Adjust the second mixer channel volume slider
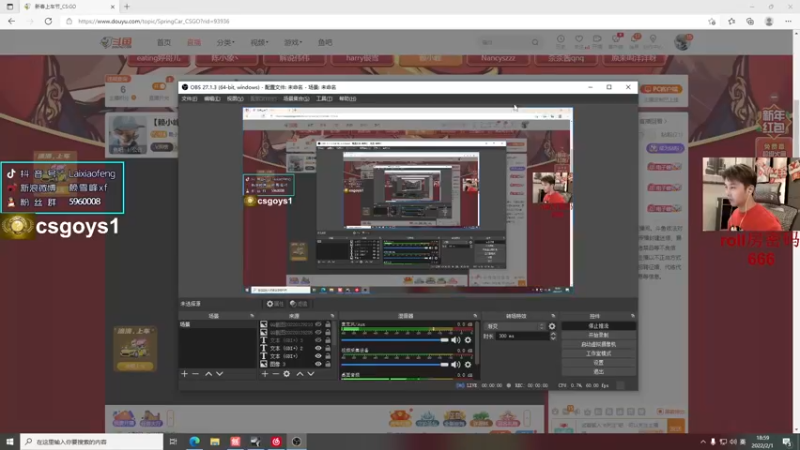This screenshot has width=800, height=450. pyautogui.click(x=395, y=364)
